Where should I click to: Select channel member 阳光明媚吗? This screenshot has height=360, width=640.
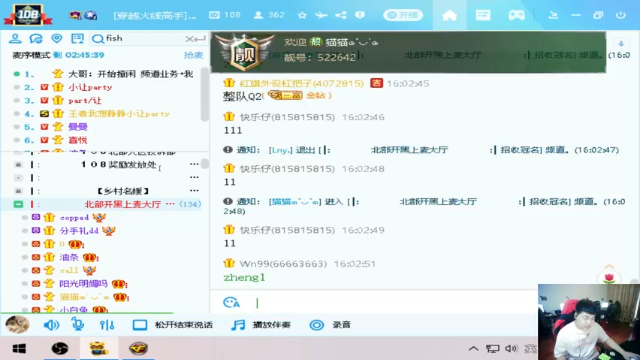pos(83,284)
